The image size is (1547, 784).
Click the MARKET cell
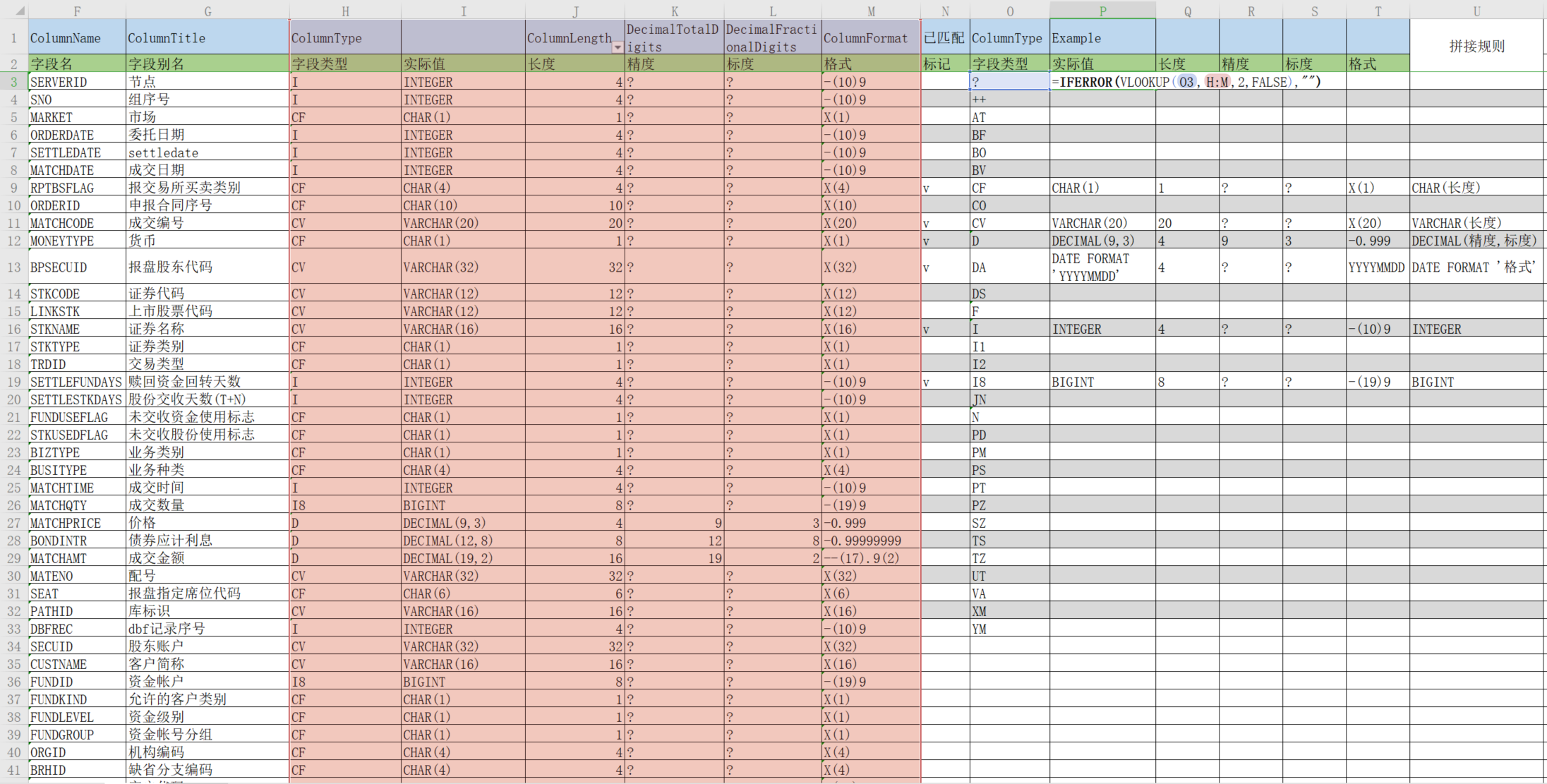pyautogui.click(x=77, y=117)
